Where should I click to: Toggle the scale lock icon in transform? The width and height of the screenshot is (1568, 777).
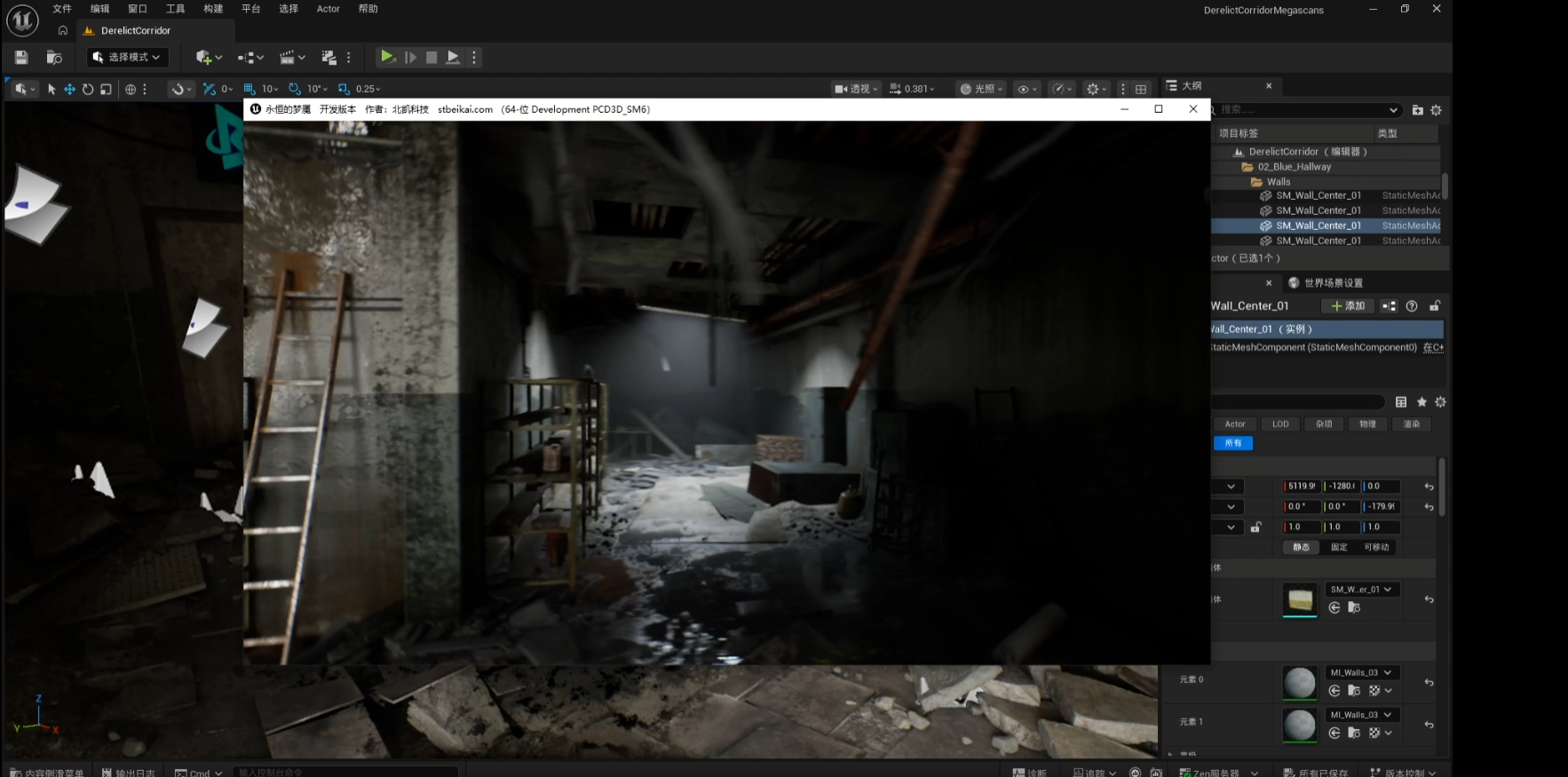point(1255,527)
